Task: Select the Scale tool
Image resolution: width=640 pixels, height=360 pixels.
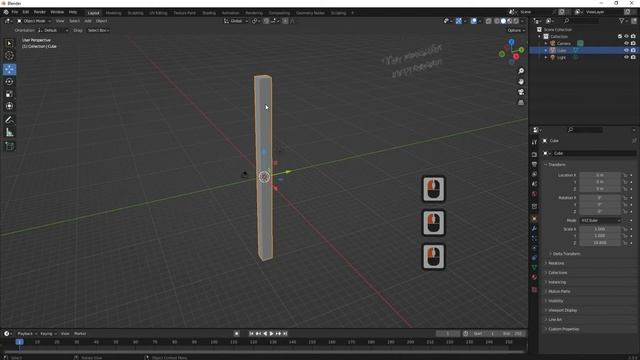Action: pyautogui.click(x=9, y=94)
